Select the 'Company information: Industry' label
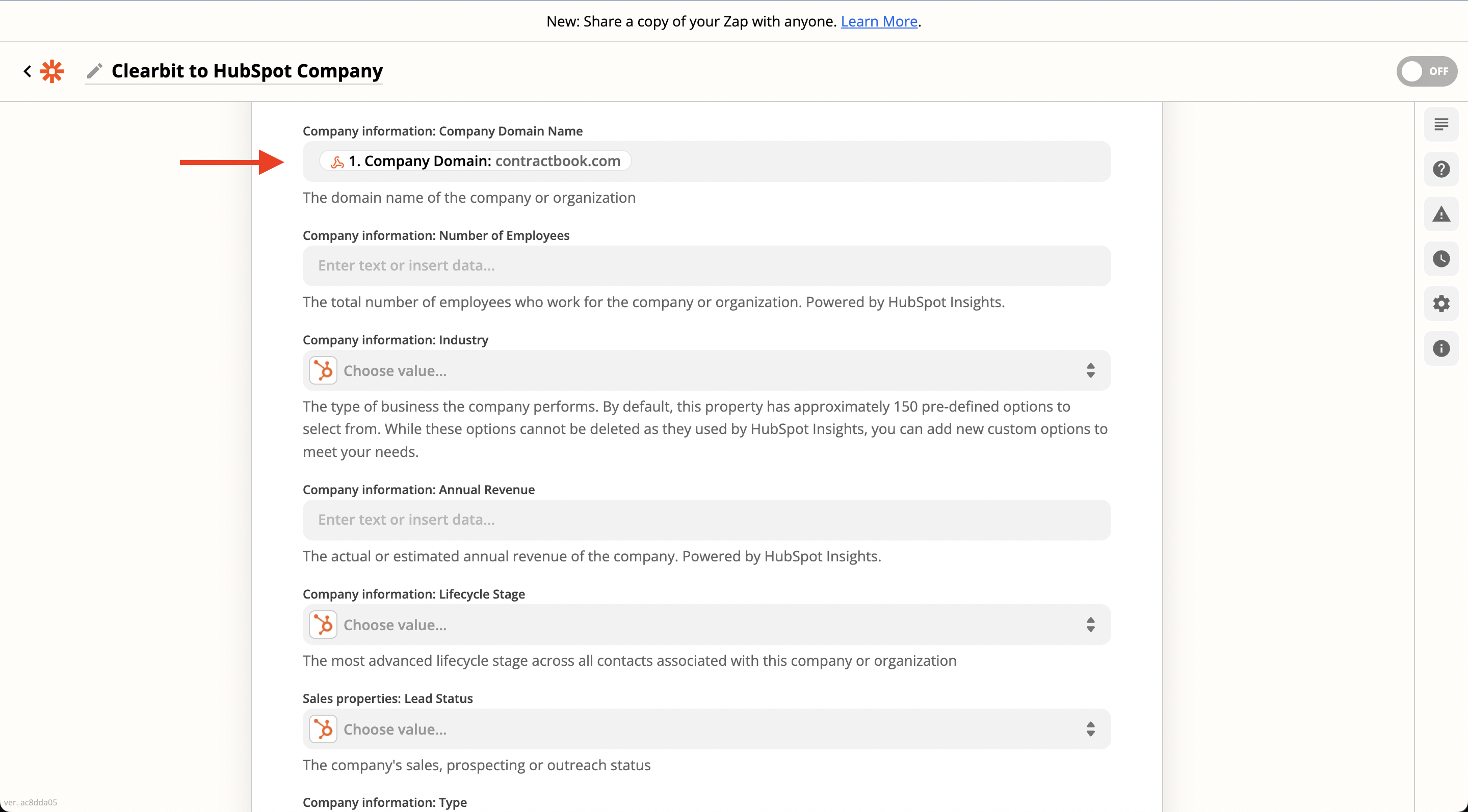Image resolution: width=1468 pixels, height=812 pixels. 396,340
